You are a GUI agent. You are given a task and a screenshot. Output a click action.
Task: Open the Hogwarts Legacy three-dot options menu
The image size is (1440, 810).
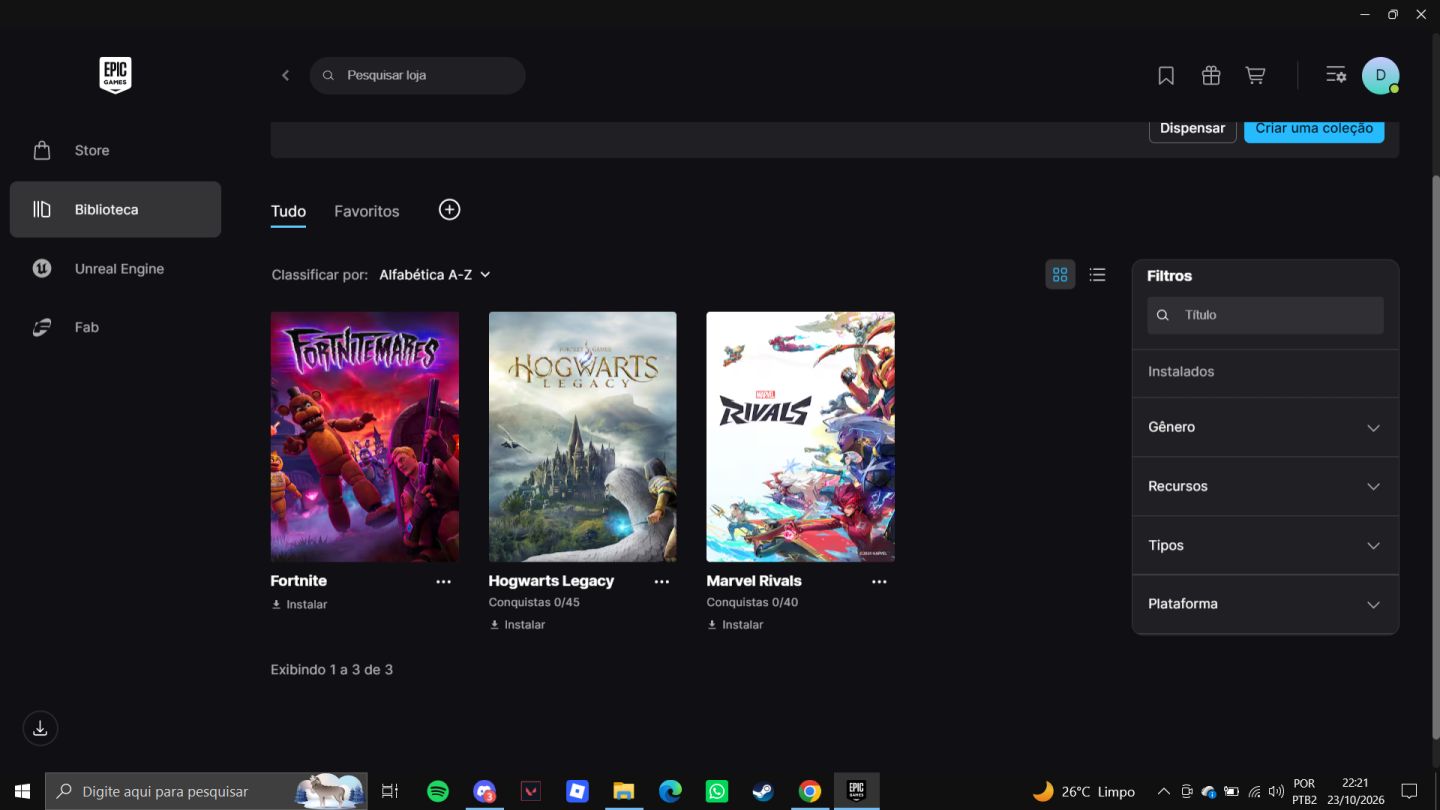tap(662, 582)
